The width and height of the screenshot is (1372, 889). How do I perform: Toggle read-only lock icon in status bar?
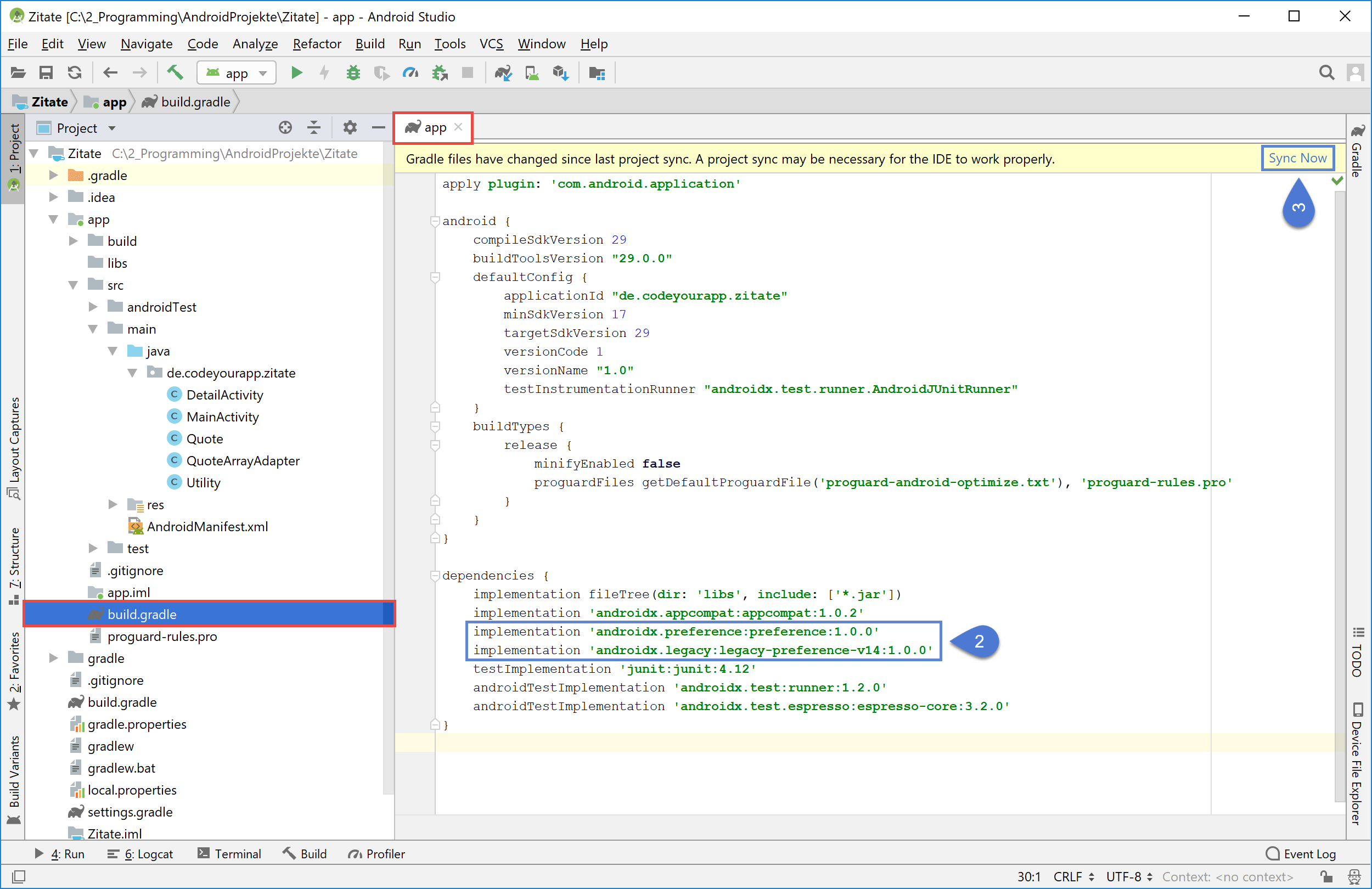[x=1326, y=877]
